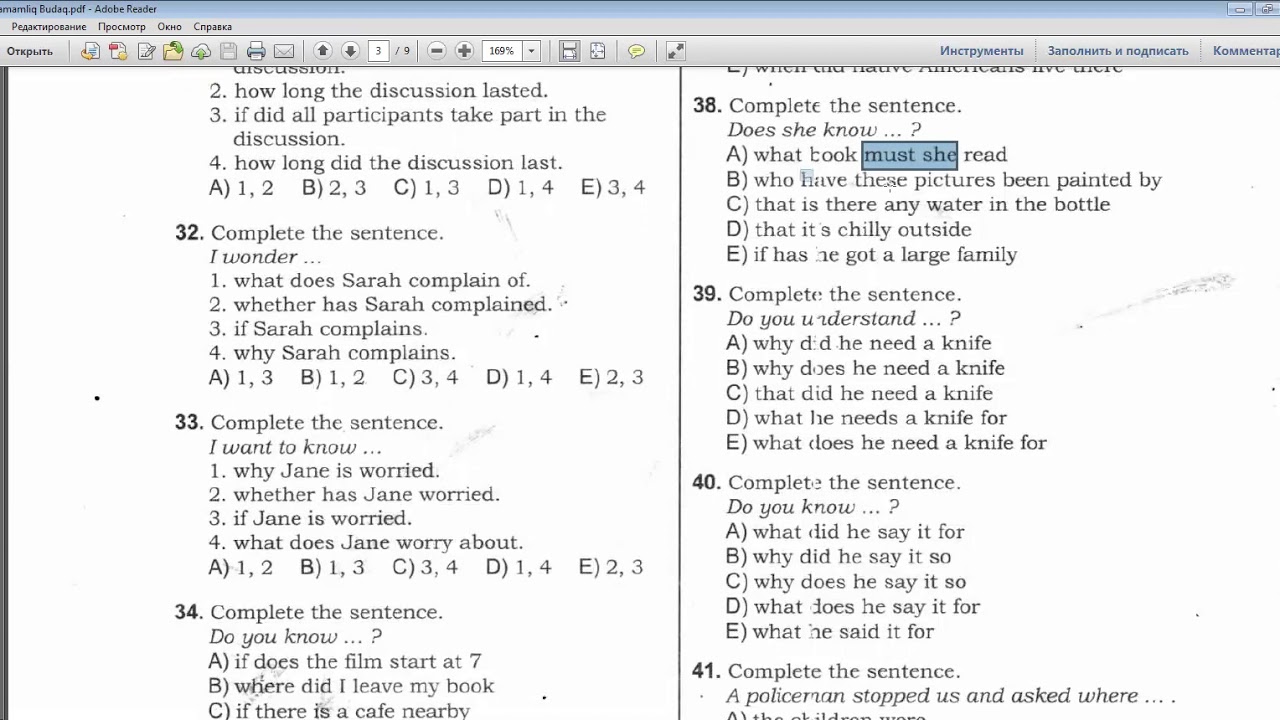Click the upload to cloud icon
The width and height of the screenshot is (1280, 720).
coord(200,51)
